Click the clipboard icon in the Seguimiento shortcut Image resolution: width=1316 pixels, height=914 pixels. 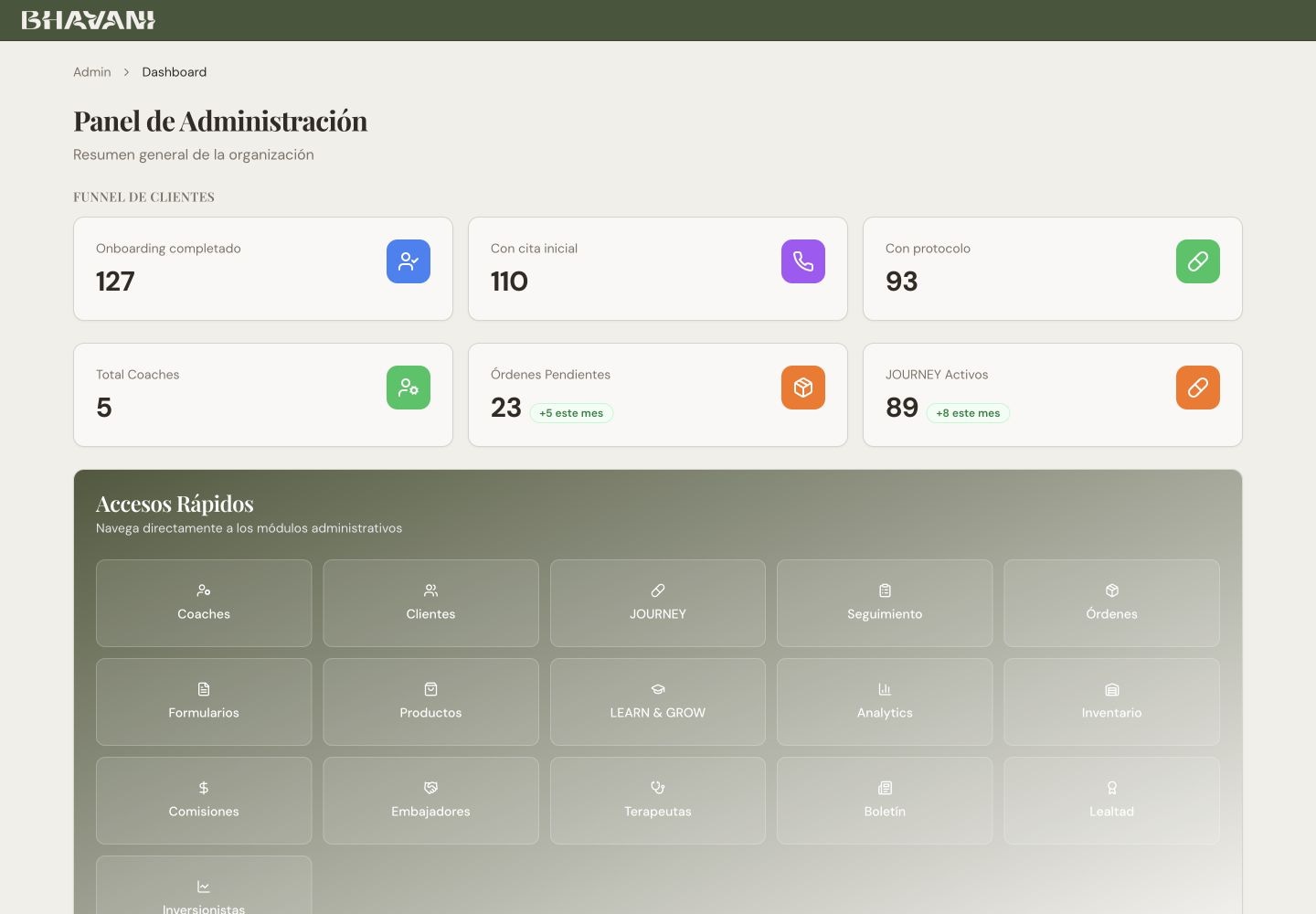[x=885, y=590]
